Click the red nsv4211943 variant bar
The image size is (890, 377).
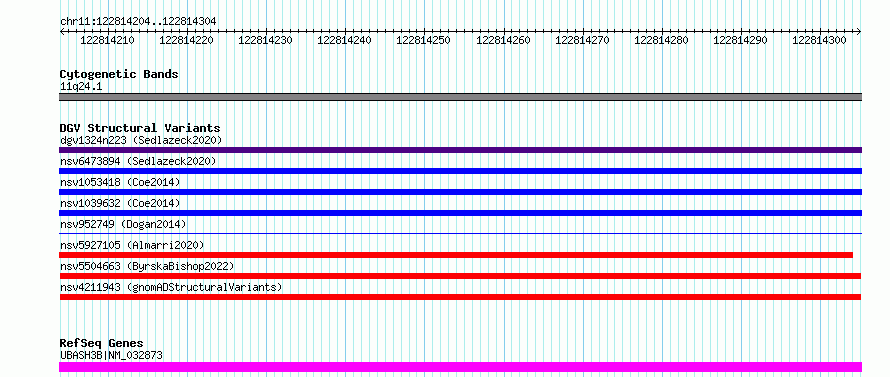[x=460, y=297]
